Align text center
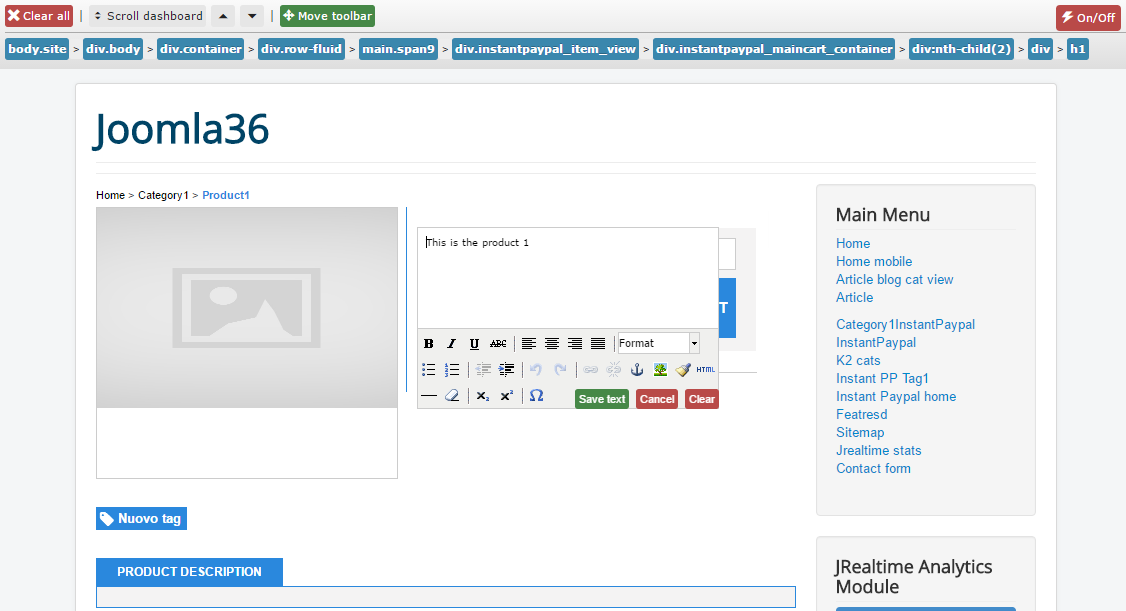The height and width of the screenshot is (611, 1126). point(552,344)
